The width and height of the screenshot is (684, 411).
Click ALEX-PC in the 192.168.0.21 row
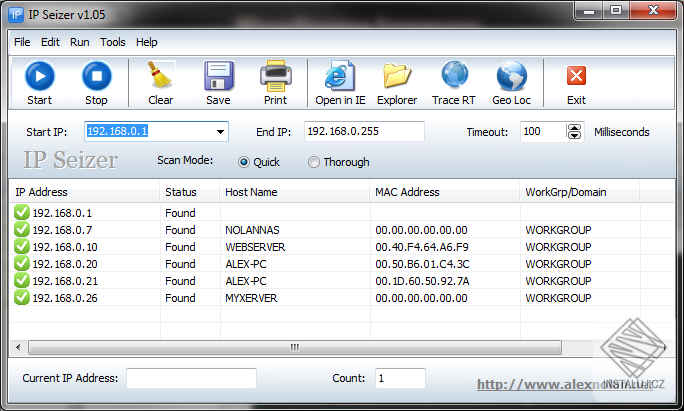[x=246, y=281]
